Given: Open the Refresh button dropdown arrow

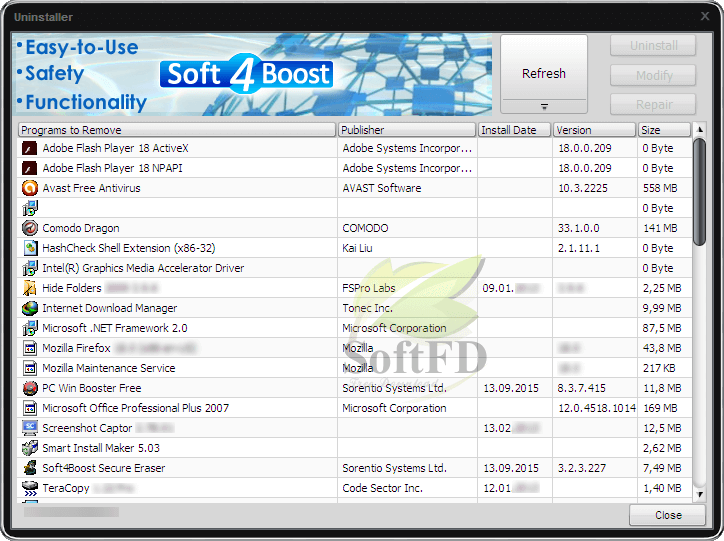Looking at the screenshot, I should 544,107.
